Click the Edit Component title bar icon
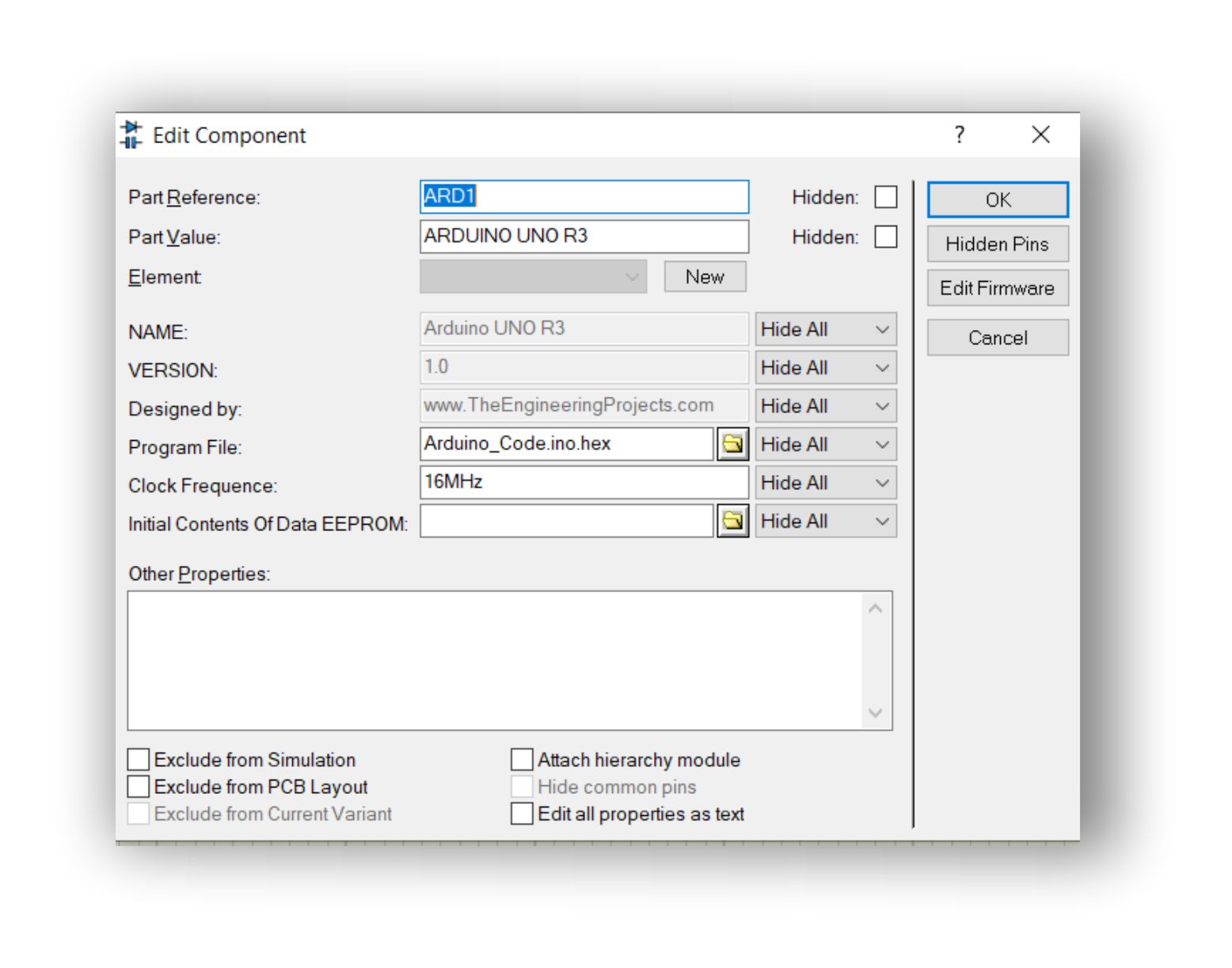The height and width of the screenshot is (968, 1232). point(131,135)
